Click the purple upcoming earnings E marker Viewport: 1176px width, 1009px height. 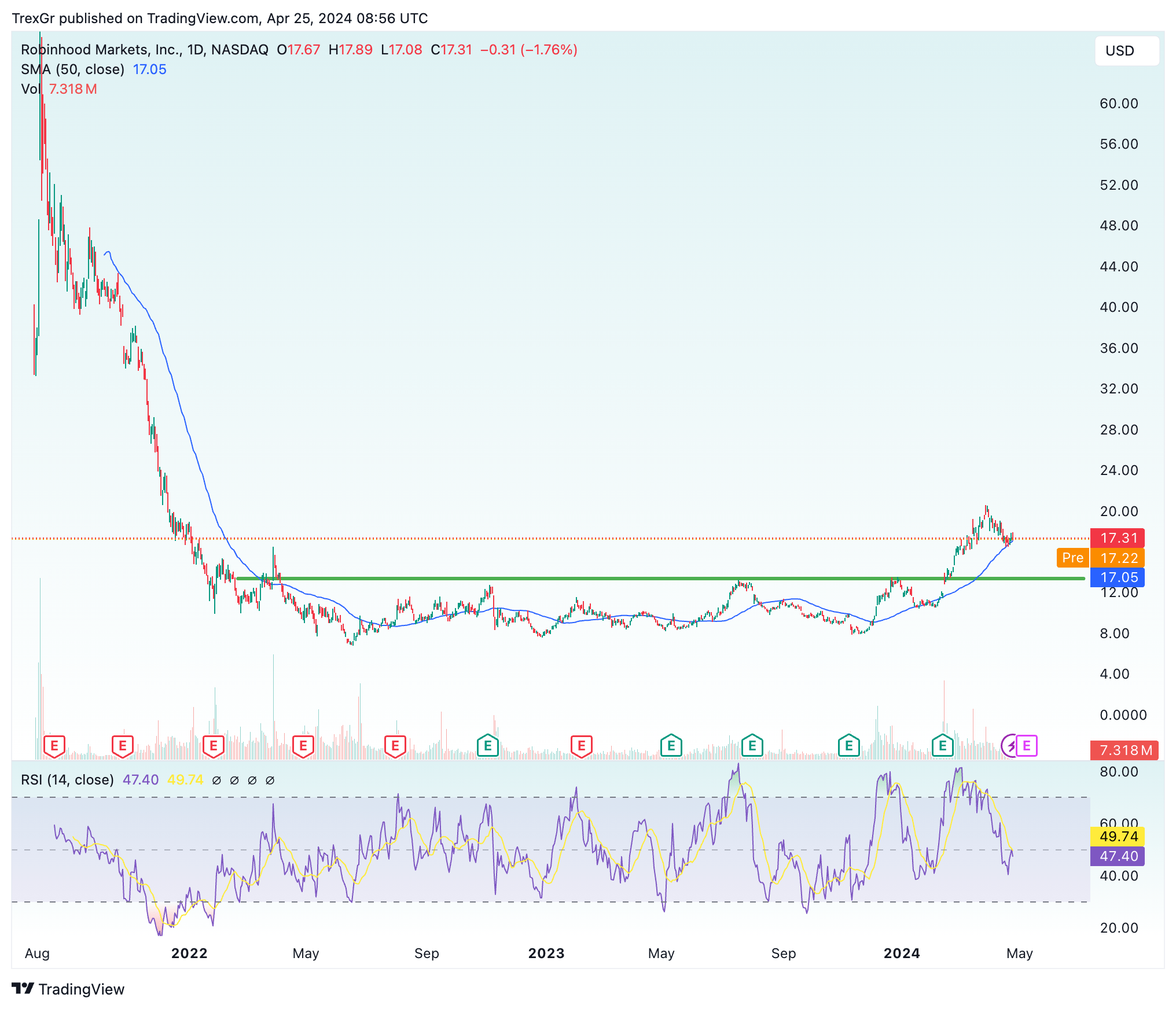[x=1027, y=746]
